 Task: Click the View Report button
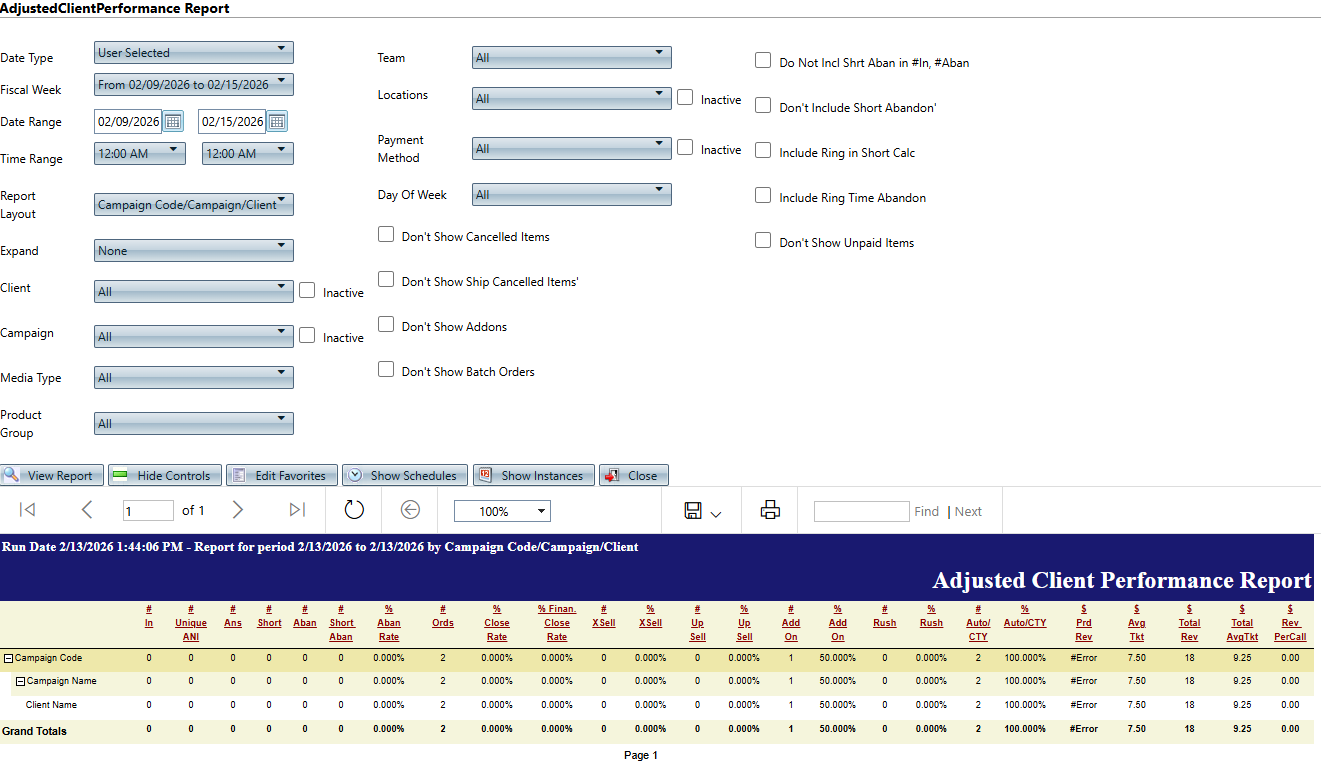point(52,475)
